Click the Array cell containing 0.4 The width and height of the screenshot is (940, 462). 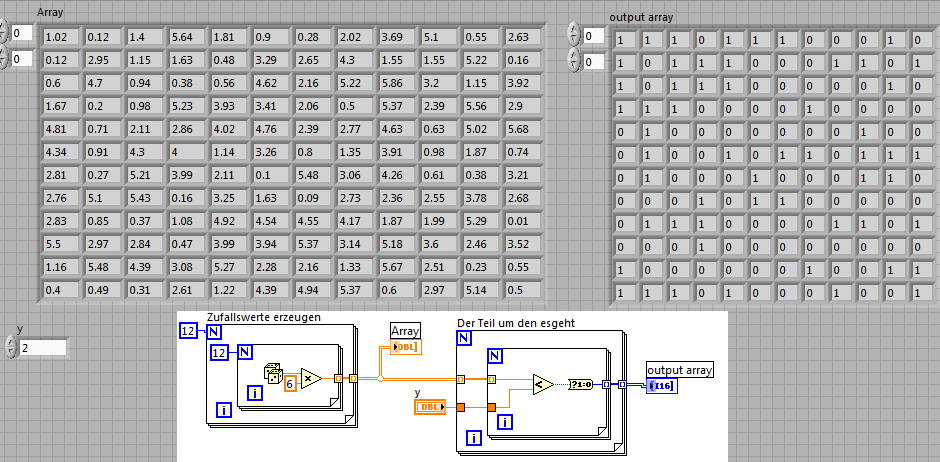[61, 291]
